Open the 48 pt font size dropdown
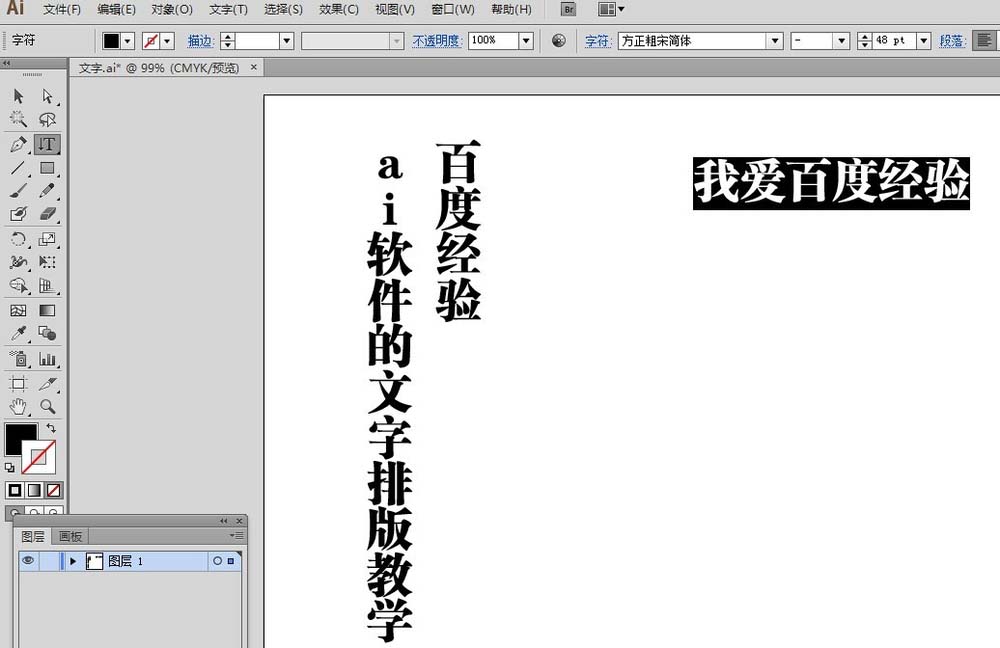 [x=923, y=41]
